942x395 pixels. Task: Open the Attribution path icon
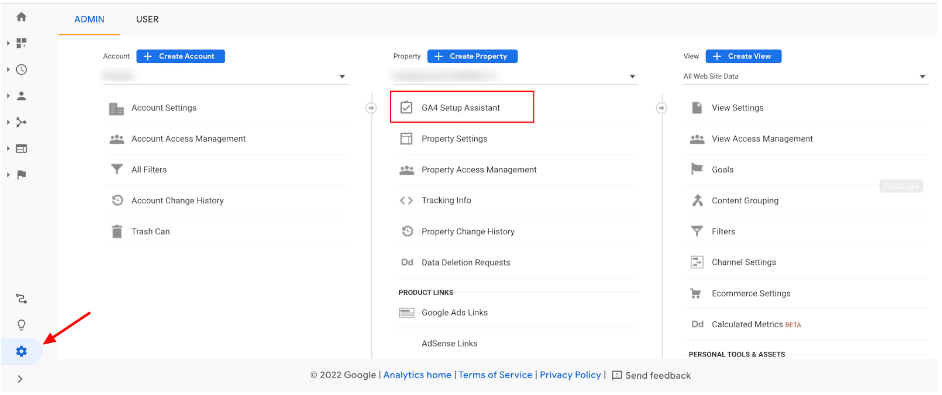[21, 299]
